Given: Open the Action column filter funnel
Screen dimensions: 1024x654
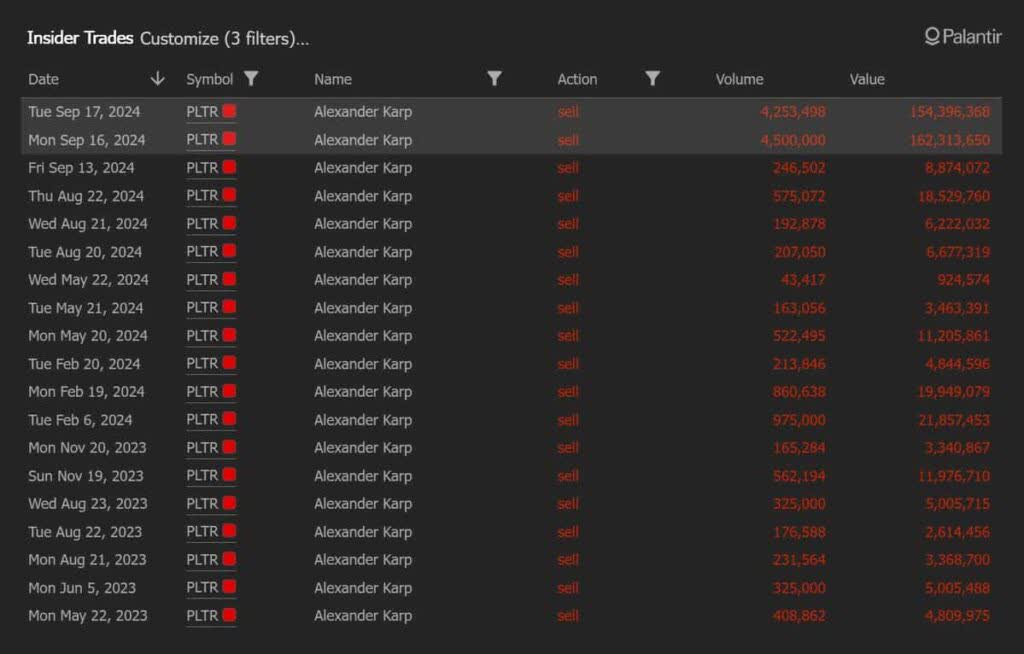Looking at the screenshot, I should pos(652,78).
